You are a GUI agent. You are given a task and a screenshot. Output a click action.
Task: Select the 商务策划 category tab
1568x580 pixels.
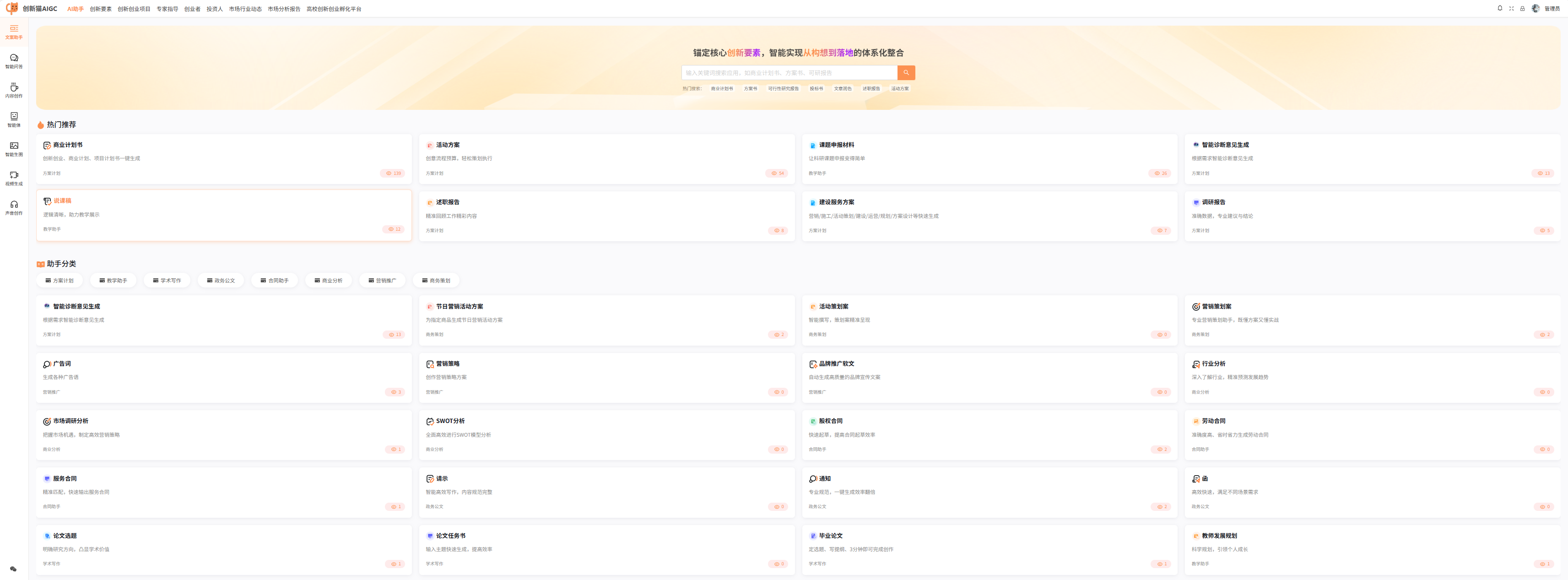pos(436,281)
